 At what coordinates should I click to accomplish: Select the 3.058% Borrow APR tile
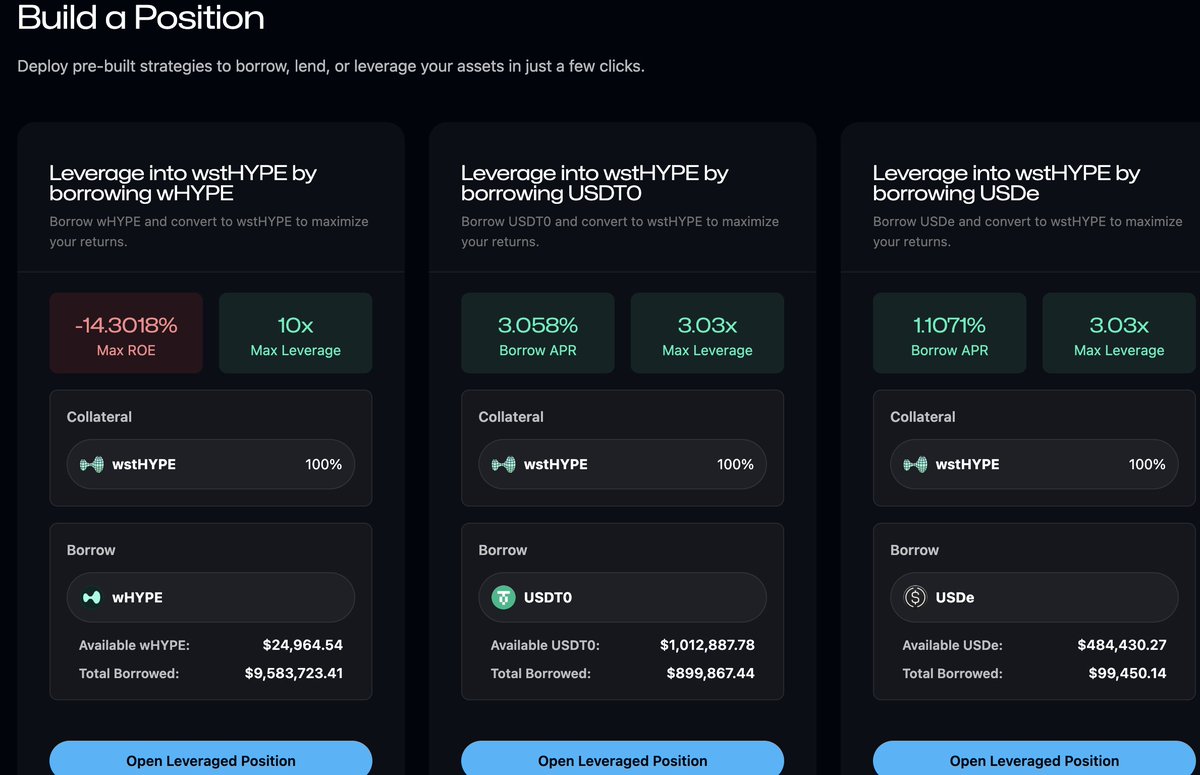538,333
